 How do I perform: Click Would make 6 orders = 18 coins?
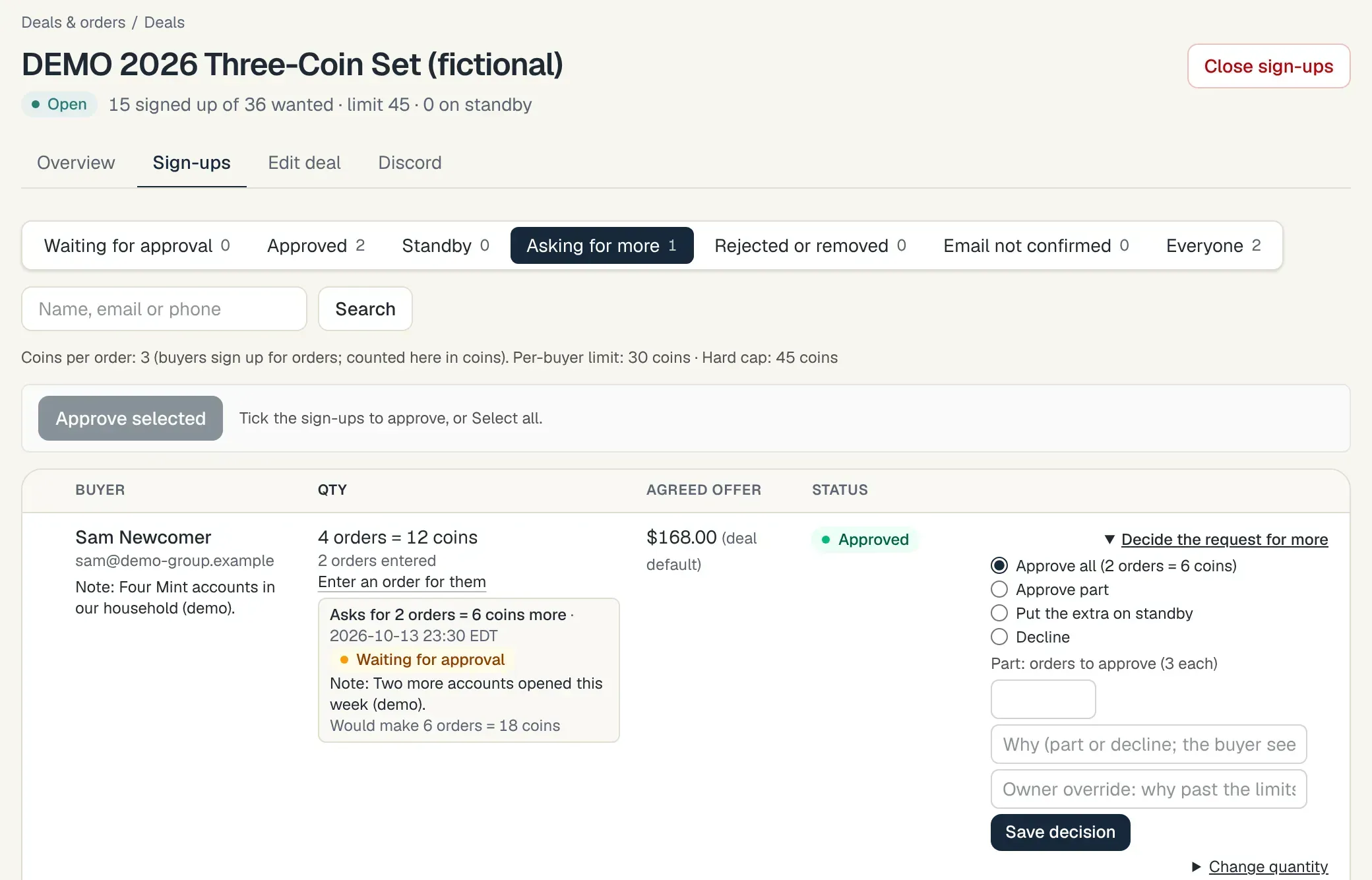(x=445, y=725)
